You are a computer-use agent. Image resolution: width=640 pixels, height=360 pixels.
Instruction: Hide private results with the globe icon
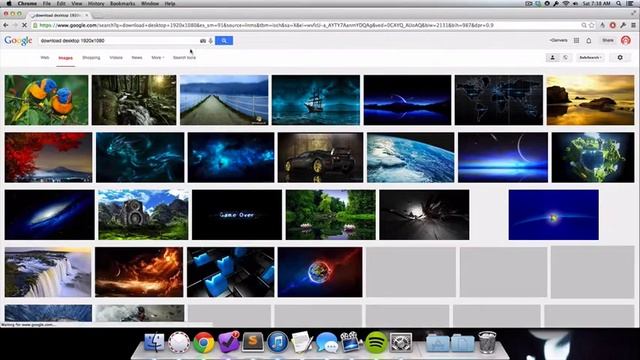pyautogui.click(x=565, y=58)
